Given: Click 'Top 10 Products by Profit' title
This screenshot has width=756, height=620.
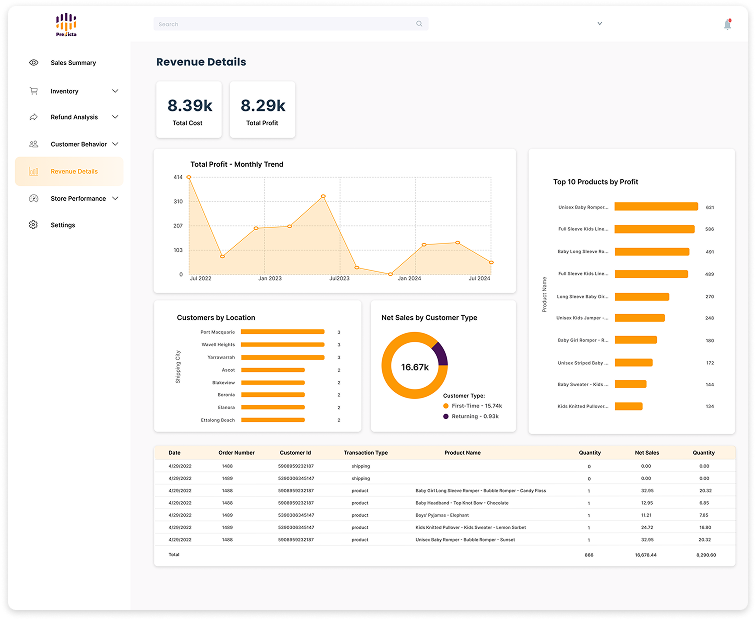Looking at the screenshot, I should point(595,182).
